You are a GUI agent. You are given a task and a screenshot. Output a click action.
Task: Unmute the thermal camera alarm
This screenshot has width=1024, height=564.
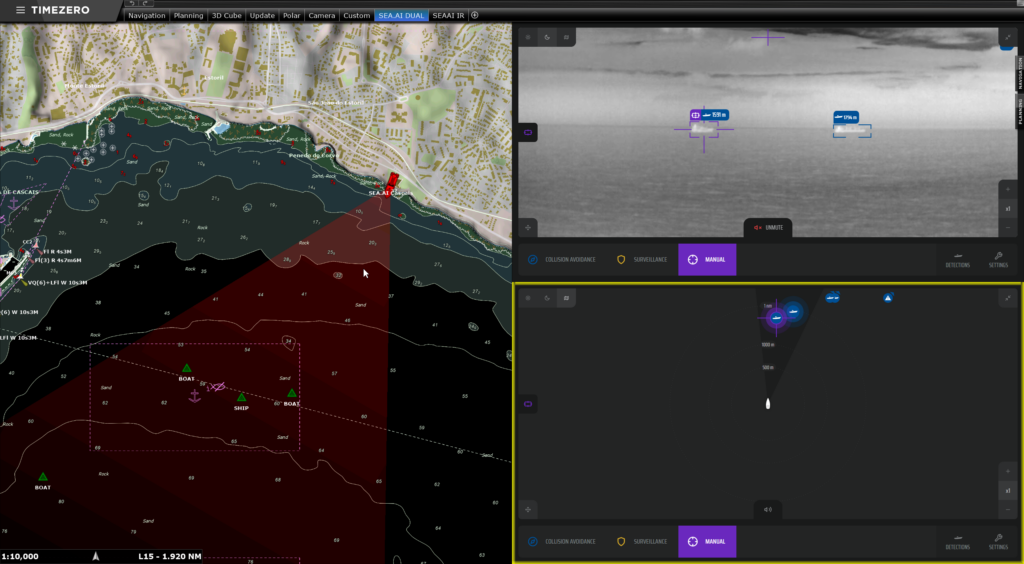click(x=768, y=228)
